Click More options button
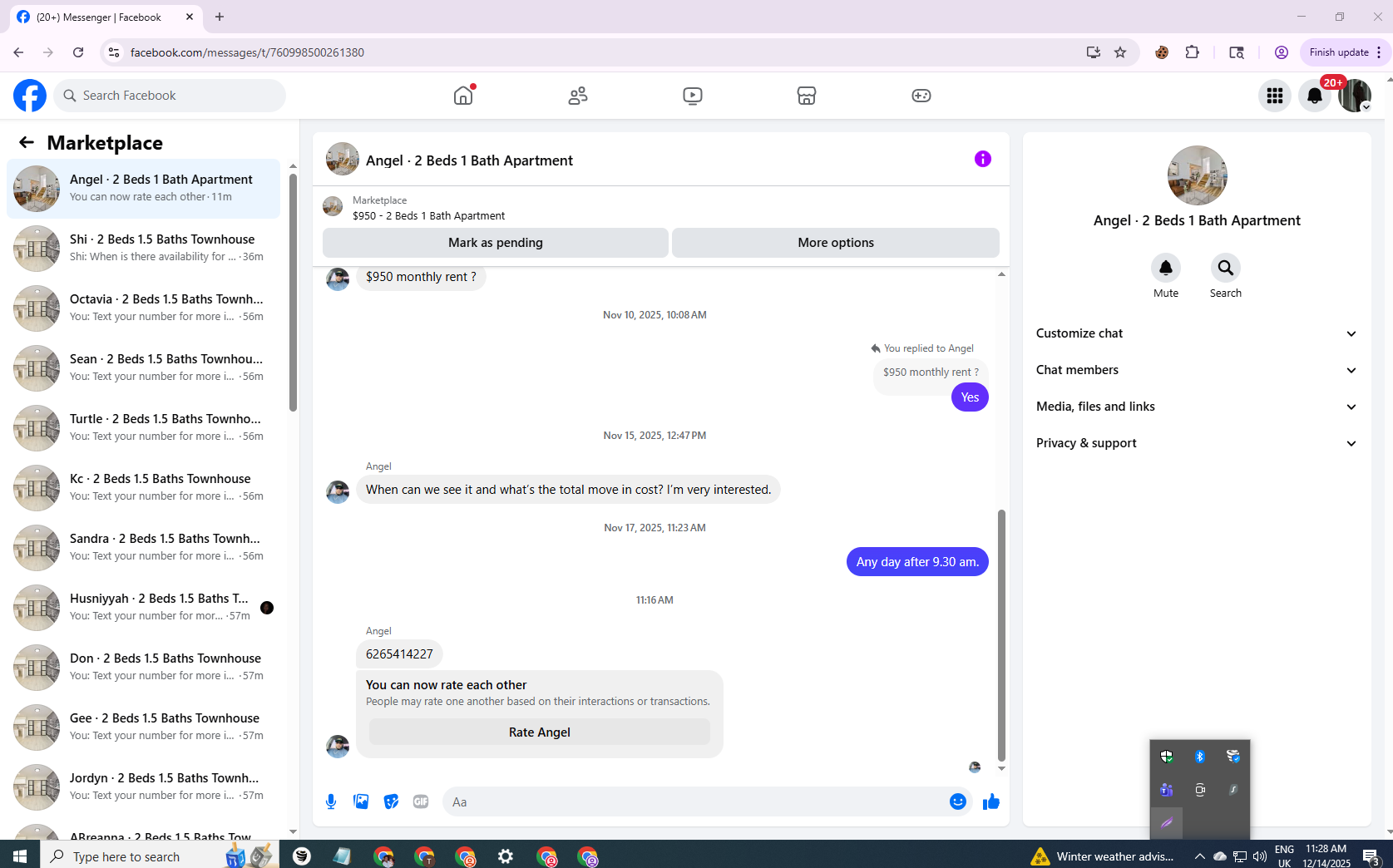The height and width of the screenshot is (868, 1393). [836, 243]
